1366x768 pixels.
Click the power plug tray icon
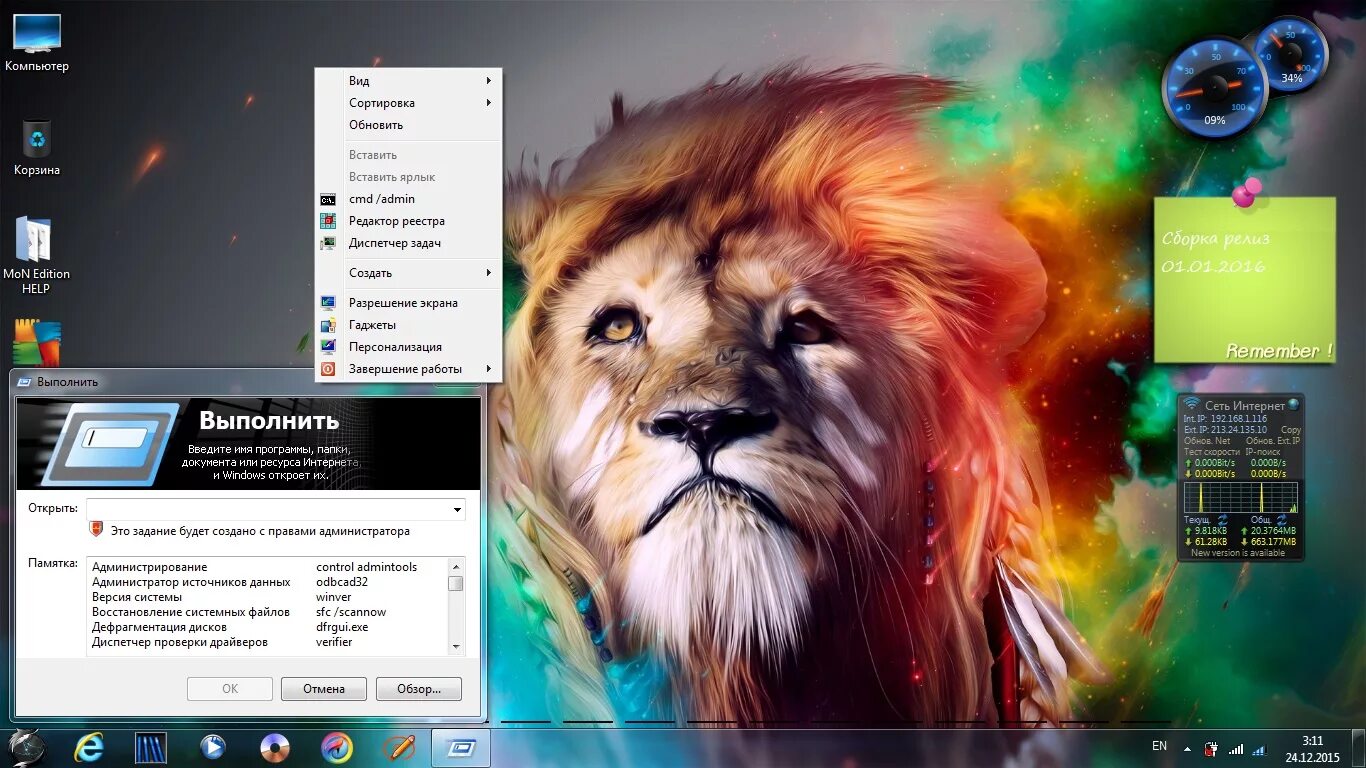pyautogui.click(x=1211, y=749)
